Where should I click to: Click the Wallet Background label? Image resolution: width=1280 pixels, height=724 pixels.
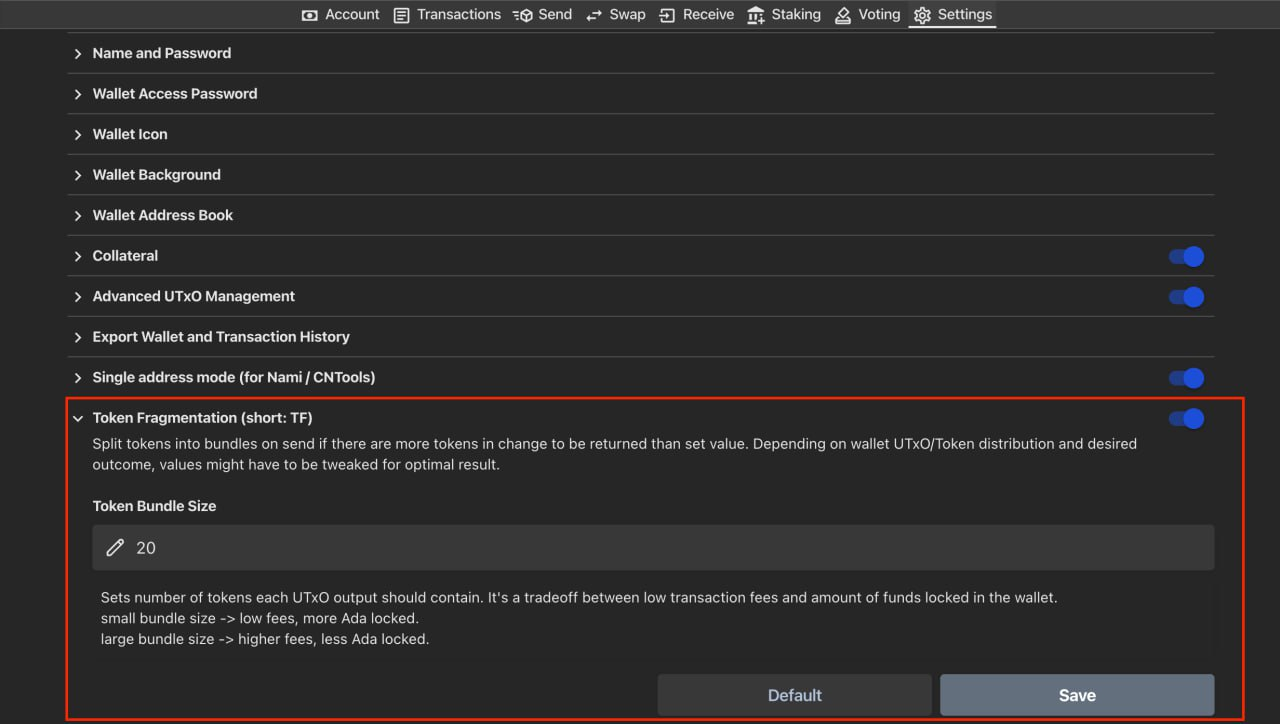[157, 175]
